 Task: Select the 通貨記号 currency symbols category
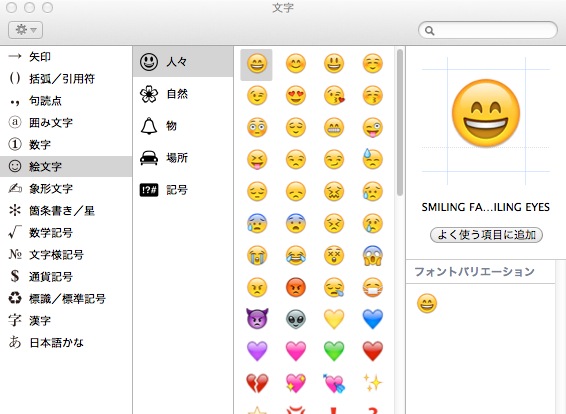click(x=66, y=276)
